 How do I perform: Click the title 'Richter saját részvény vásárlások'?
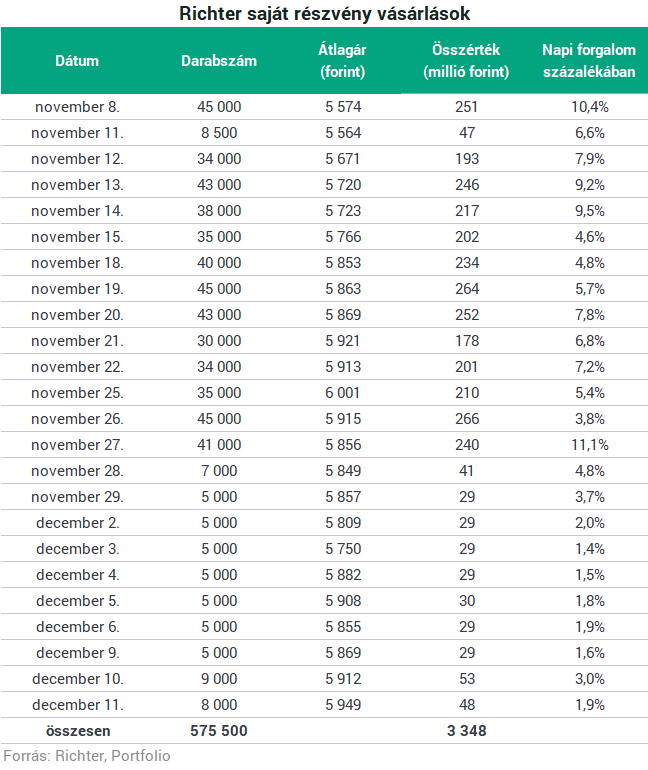click(x=324, y=14)
